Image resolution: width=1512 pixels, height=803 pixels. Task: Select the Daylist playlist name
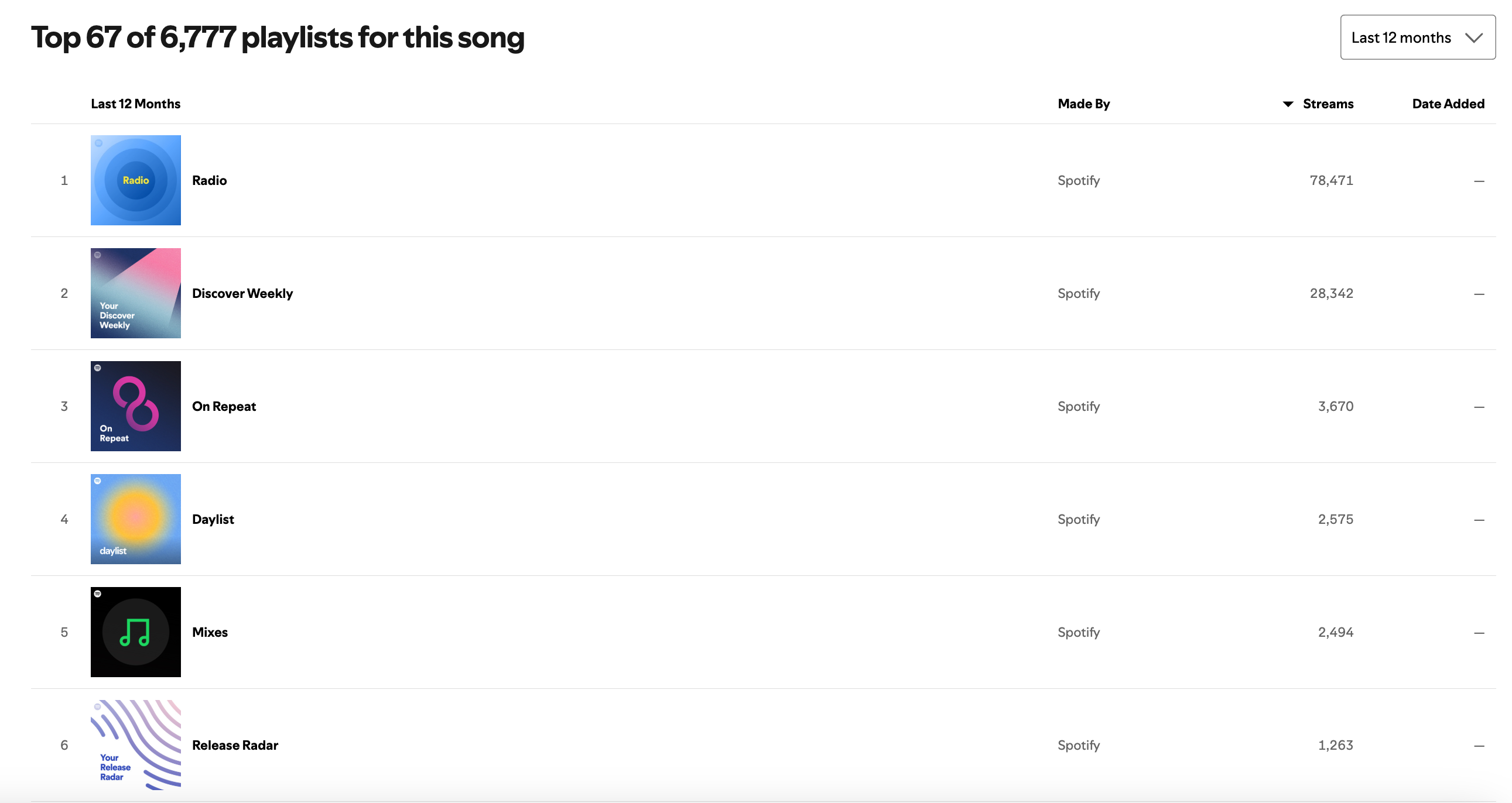(213, 519)
